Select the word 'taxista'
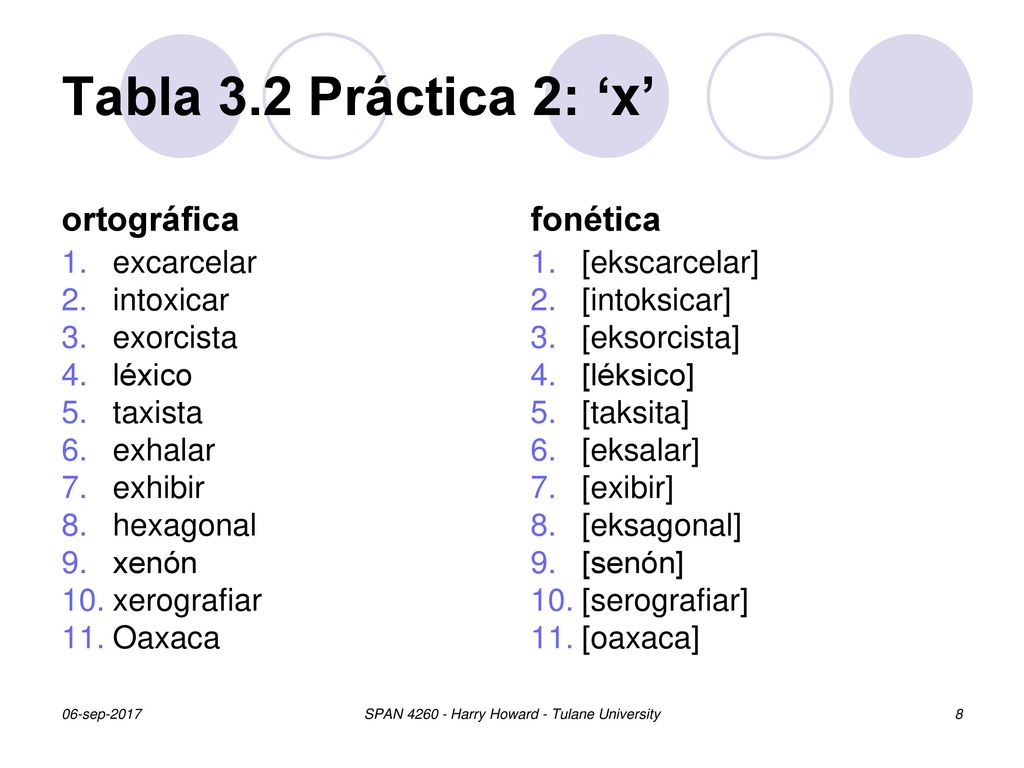Screen dimensions: 1024x768 tap(157, 413)
